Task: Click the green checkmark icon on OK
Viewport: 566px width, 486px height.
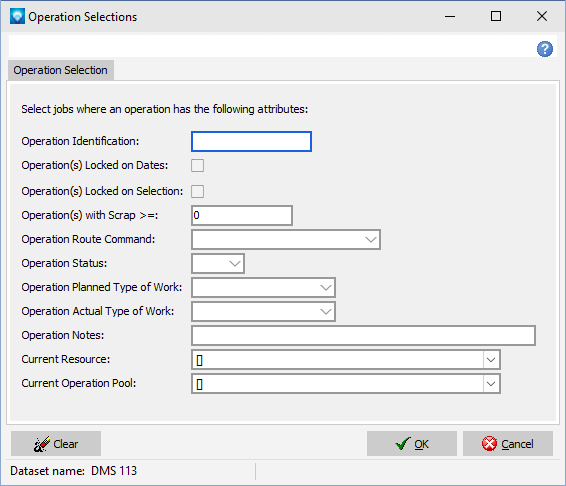Action: [x=402, y=444]
